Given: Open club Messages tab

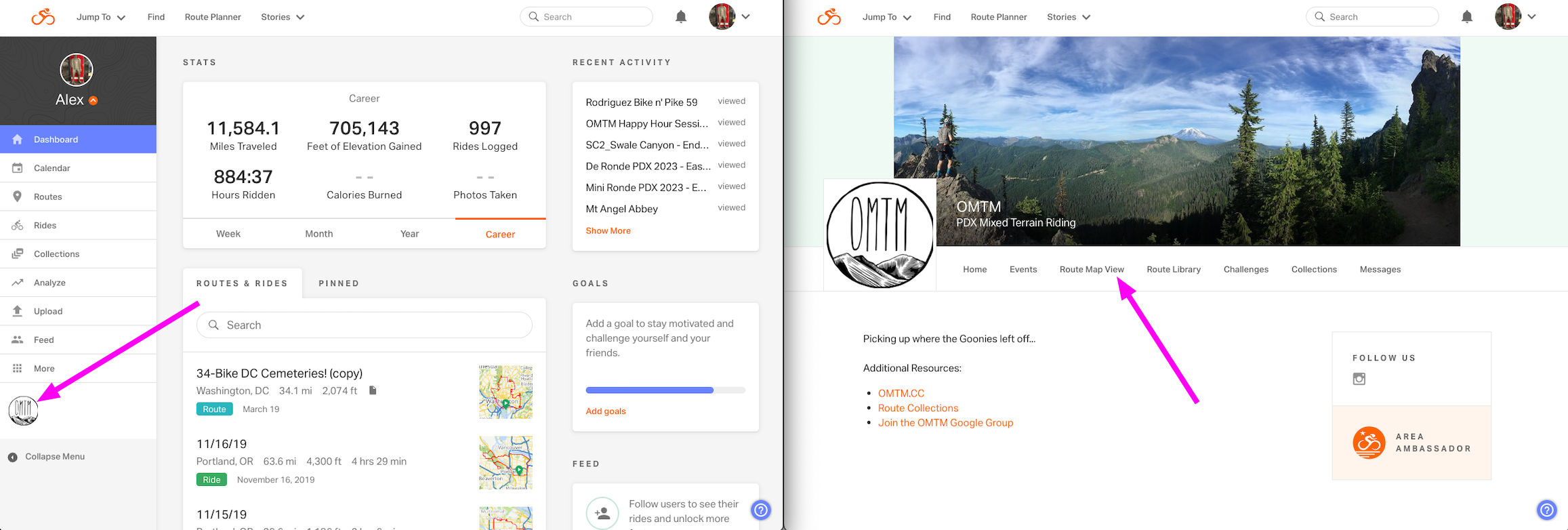Looking at the screenshot, I should pyautogui.click(x=1380, y=269).
